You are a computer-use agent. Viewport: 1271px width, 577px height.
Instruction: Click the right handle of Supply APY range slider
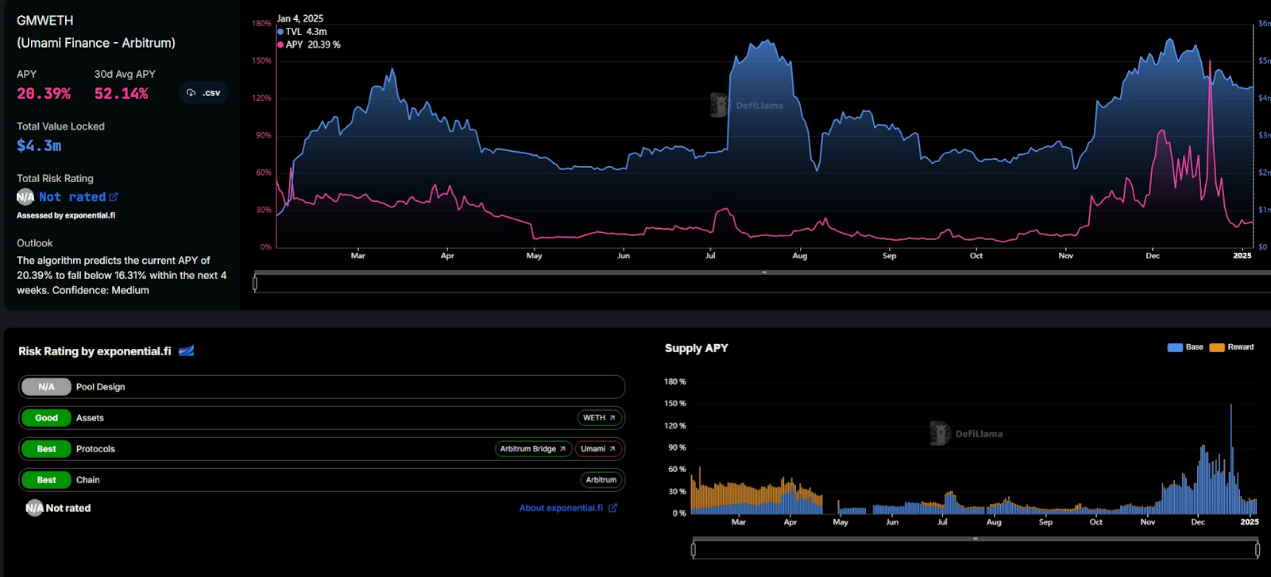pyautogui.click(x=1257, y=549)
